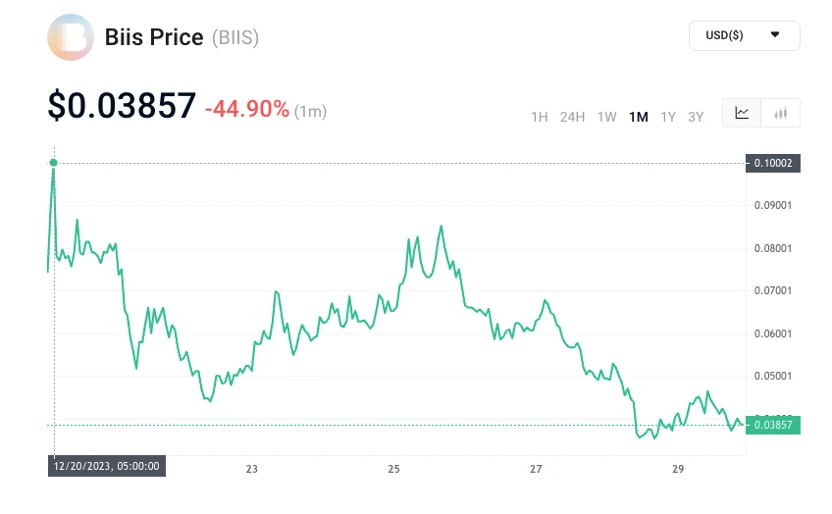The width and height of the screenshot is (832, 514).
Task: Select the 1M time range
Action: pyautogui.click(x=638, y=117)
